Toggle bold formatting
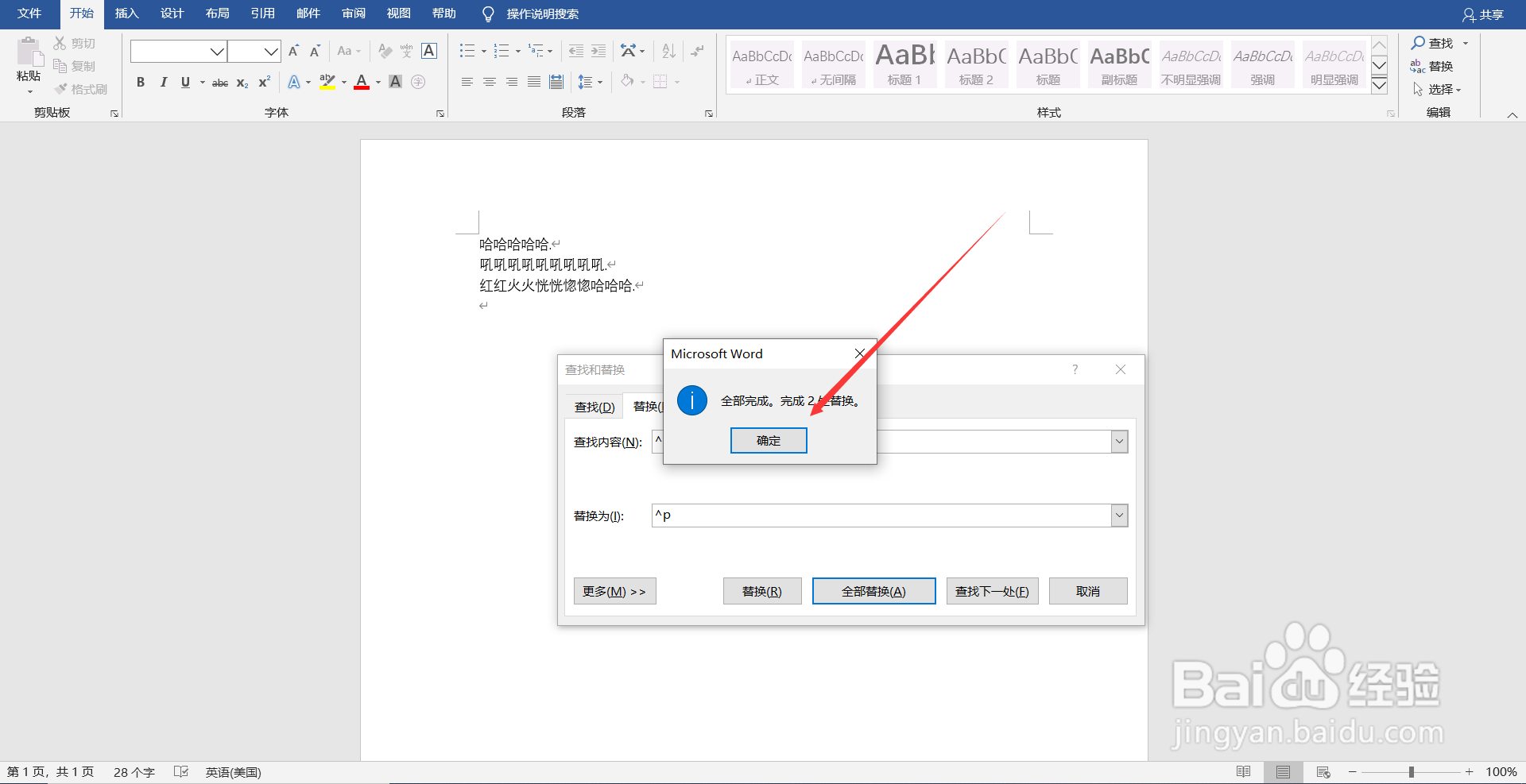This screenshot has width=1526, height=784. click(x=141, y=82)
